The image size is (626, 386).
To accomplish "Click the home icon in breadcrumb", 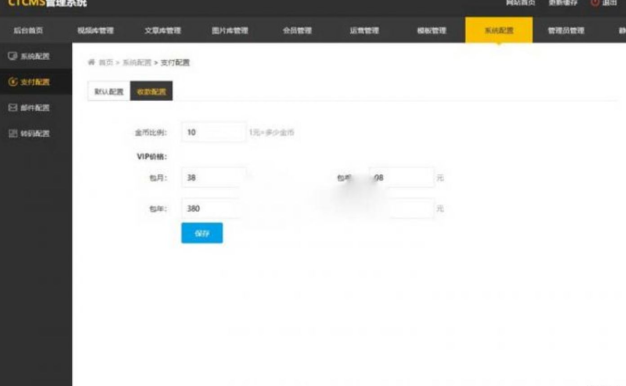I will point(91,62).
